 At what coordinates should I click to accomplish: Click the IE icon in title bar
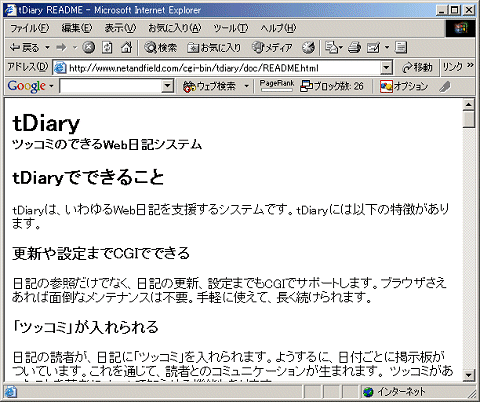[11, 10]
